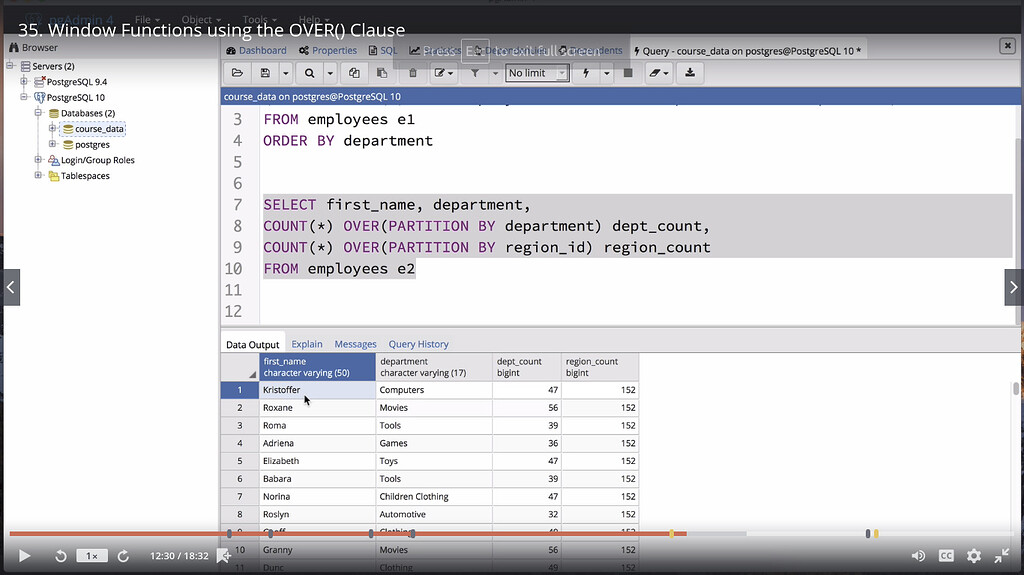
Task: Select row number 5 header
Action: coord(240,461)
